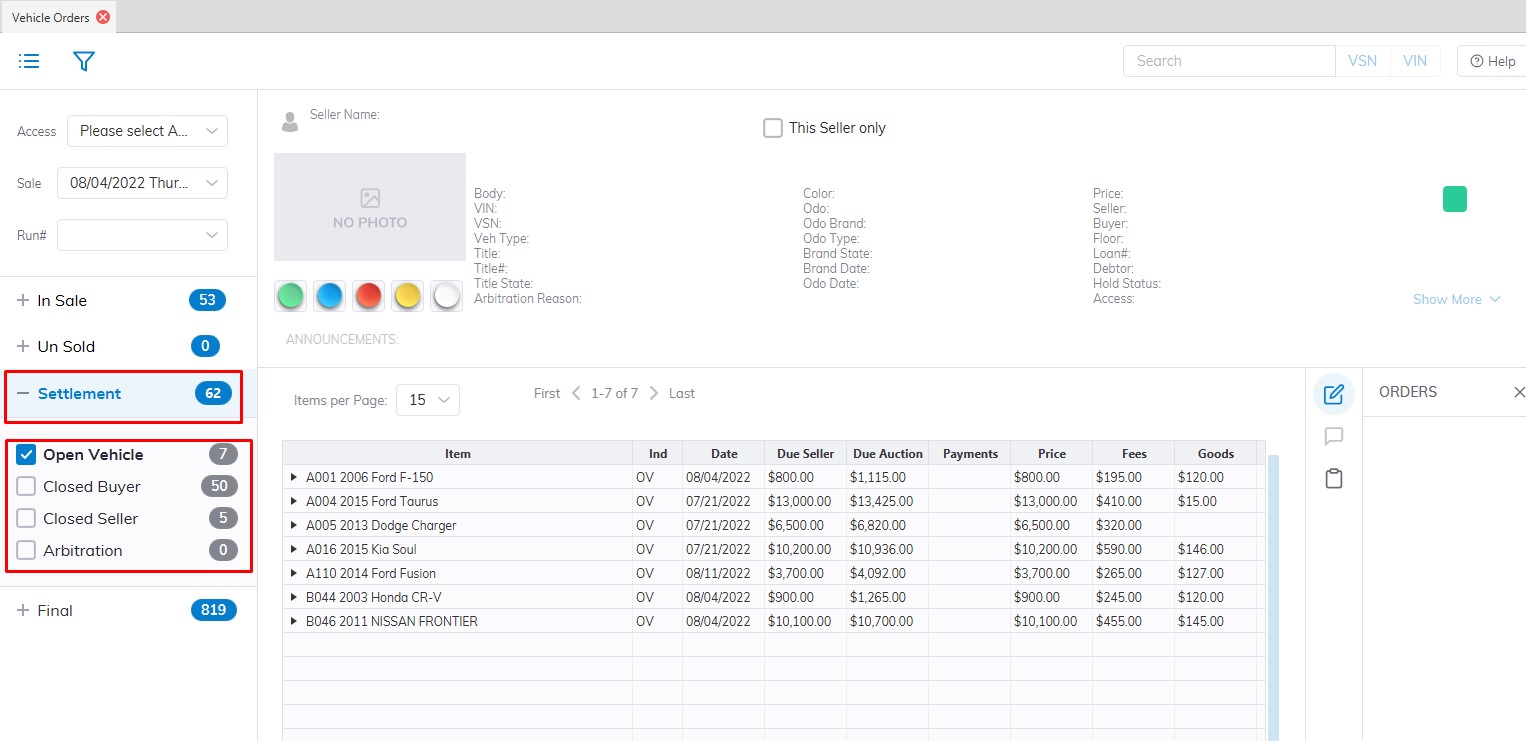
Task: Check the Closed Buyer checkbox
Action: [x=26, y=487]
